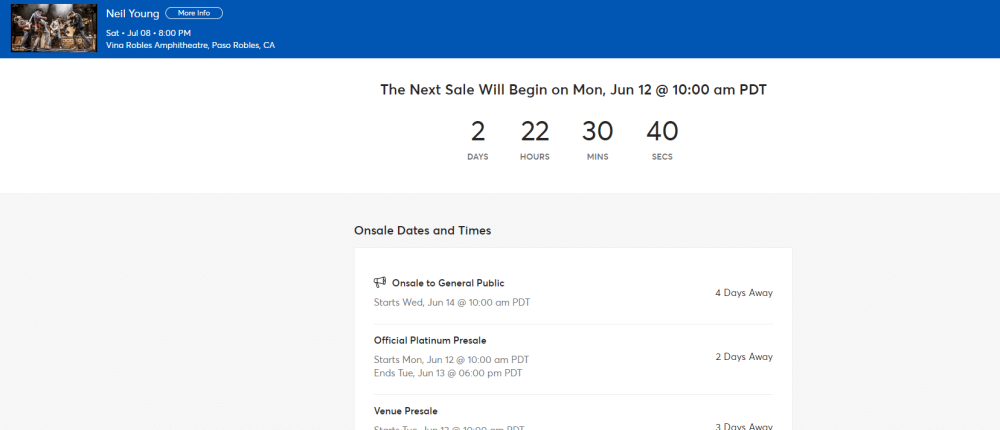Click Ends Tue, Jun 13 presale end time
1000x430 pixels.
pos(448,373)
